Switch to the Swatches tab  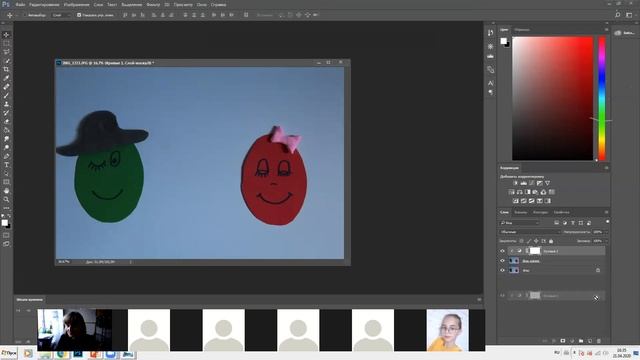click(522, 30)
